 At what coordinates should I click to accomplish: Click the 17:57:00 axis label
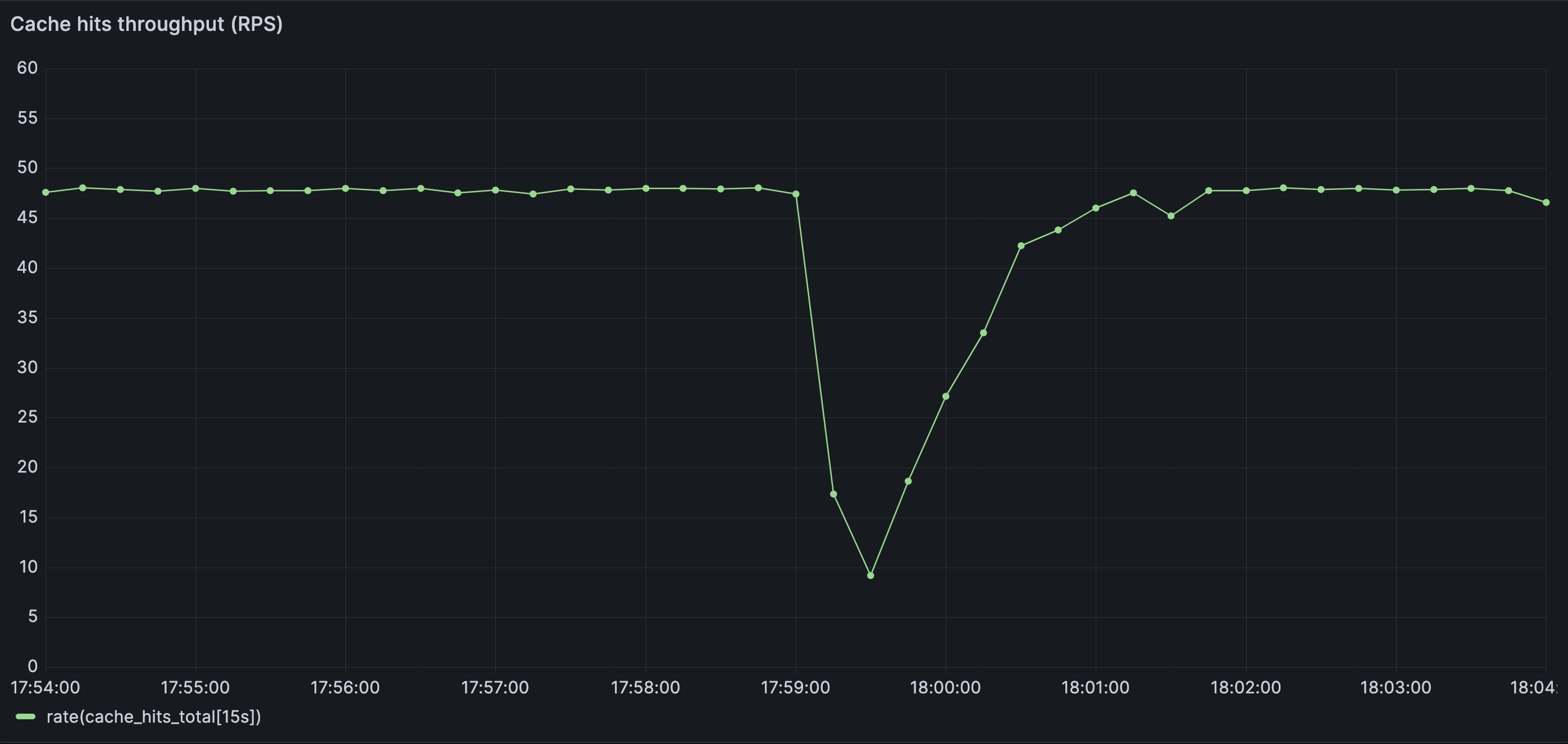tap(496, 687)
